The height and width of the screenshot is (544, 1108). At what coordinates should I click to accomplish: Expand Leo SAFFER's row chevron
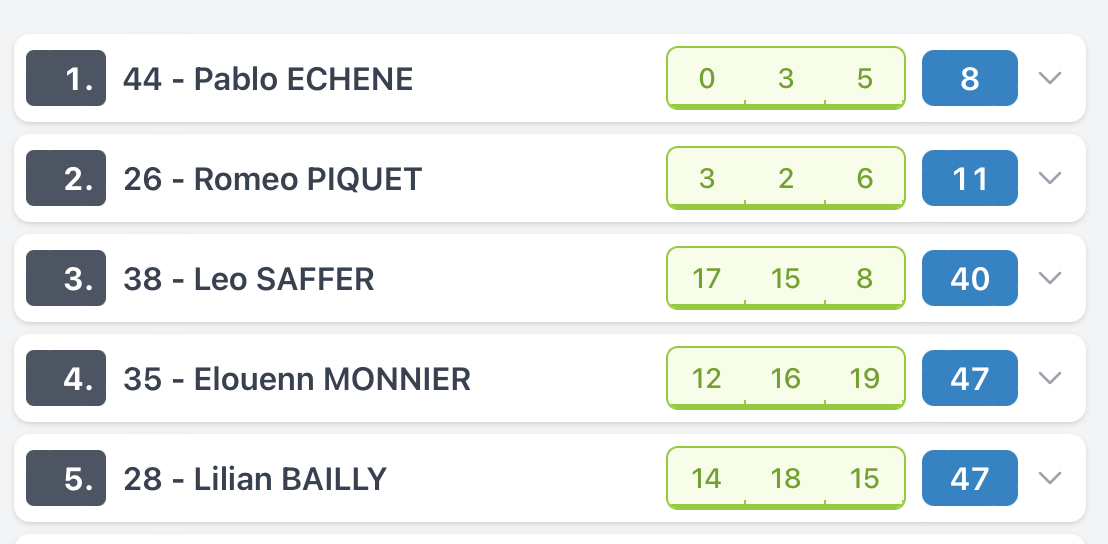tap(1050, 278)
